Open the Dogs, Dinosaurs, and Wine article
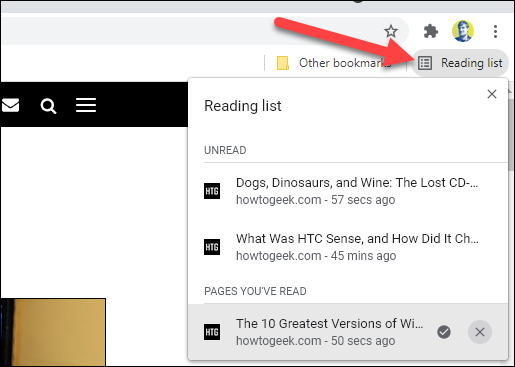The width and height of the screenshot is (515, 367). click(348, 191)
